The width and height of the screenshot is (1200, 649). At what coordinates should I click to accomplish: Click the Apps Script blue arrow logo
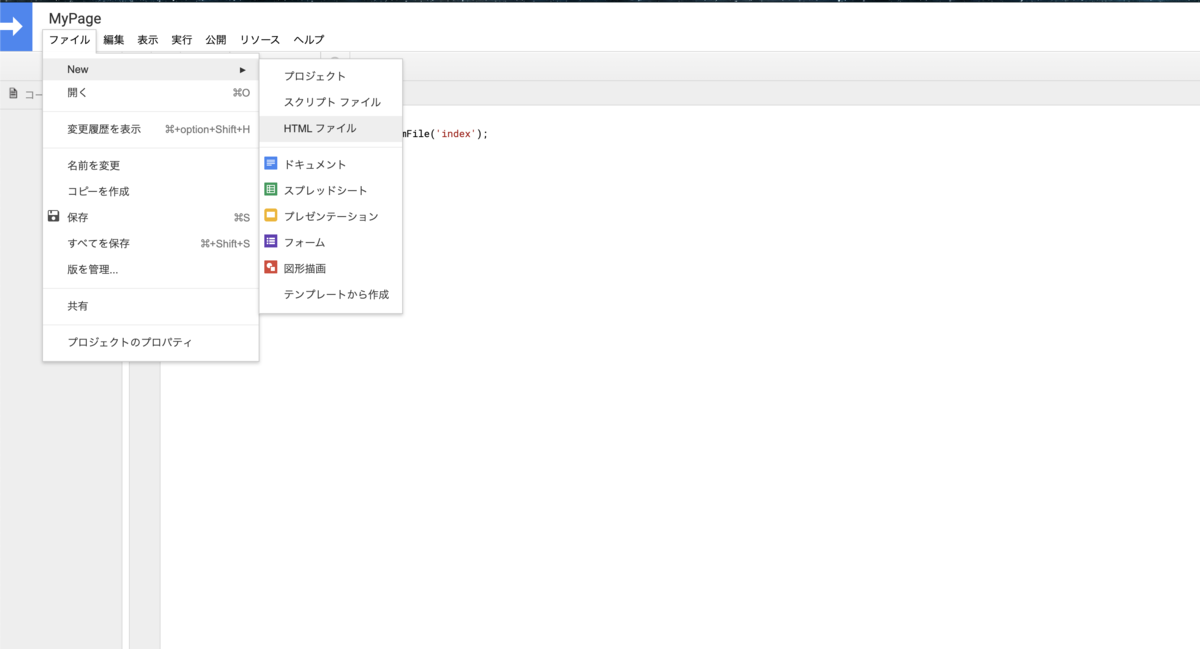click(15, 27)
